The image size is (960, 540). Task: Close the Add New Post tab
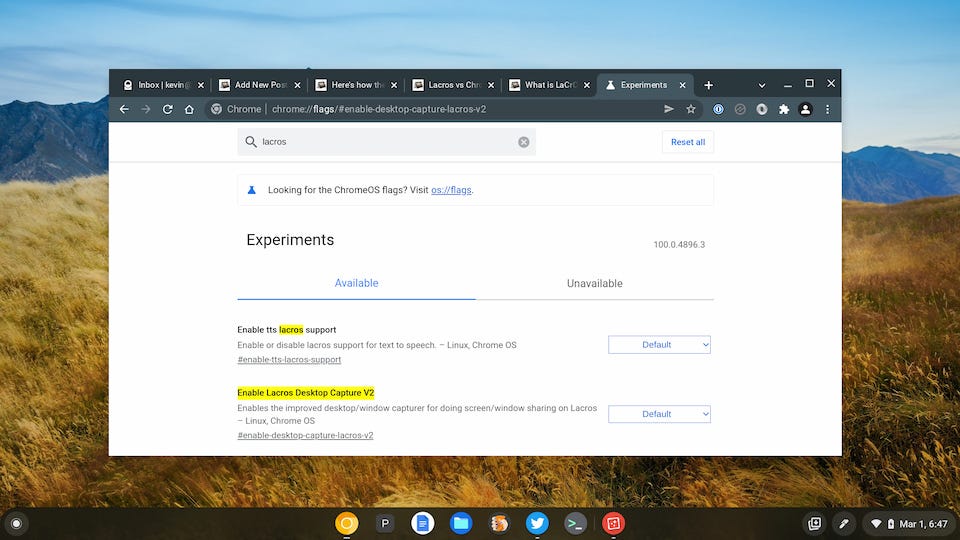[x=297, y=86]
